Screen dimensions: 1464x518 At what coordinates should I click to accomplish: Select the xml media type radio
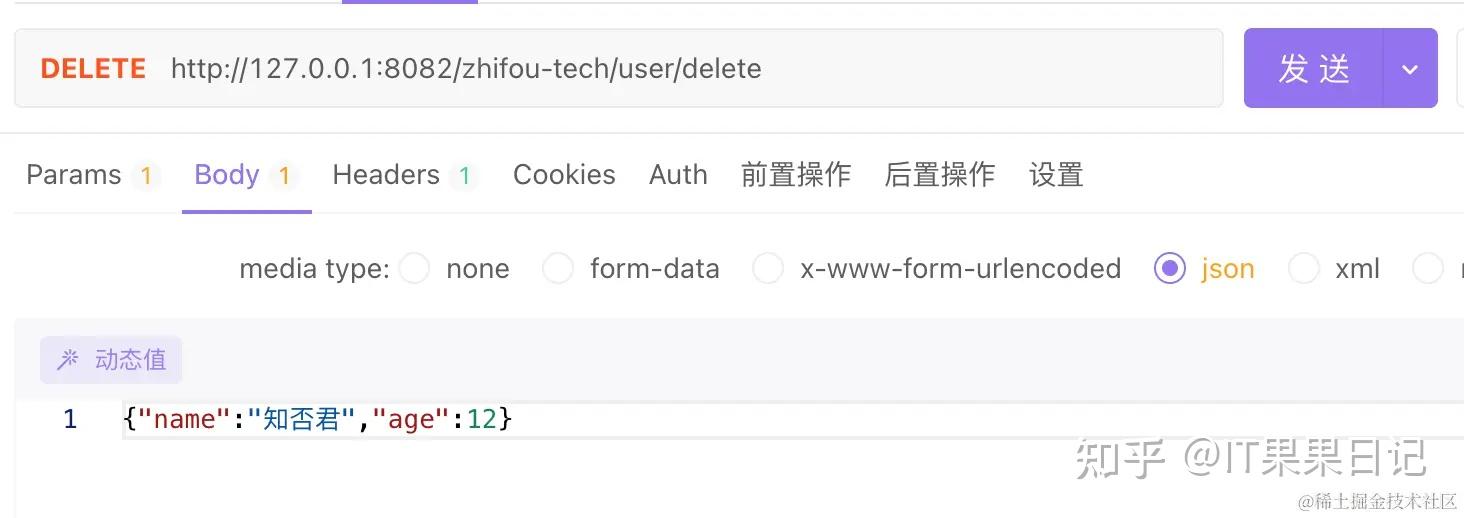(x=1304, y=268)
